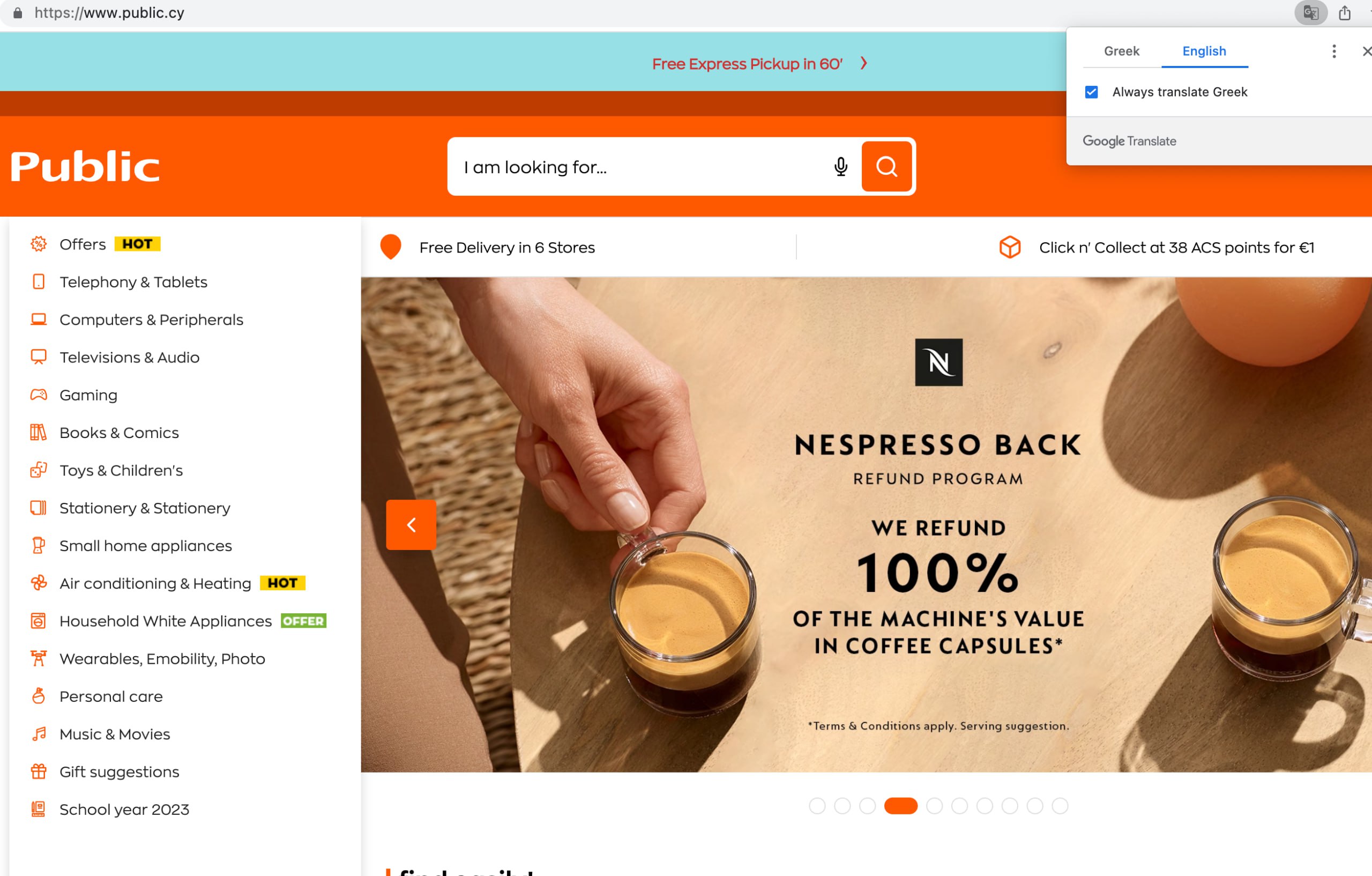The height and width of the screenshot is (876, 1372).
Task: Open the Gaming controller icon category
Action: pos(39,395)
